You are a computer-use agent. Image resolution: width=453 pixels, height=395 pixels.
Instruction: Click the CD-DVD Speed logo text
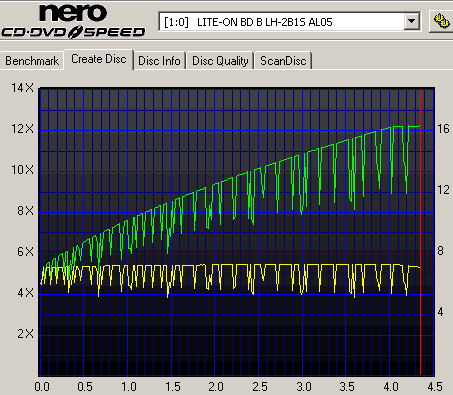pos(73,32)
